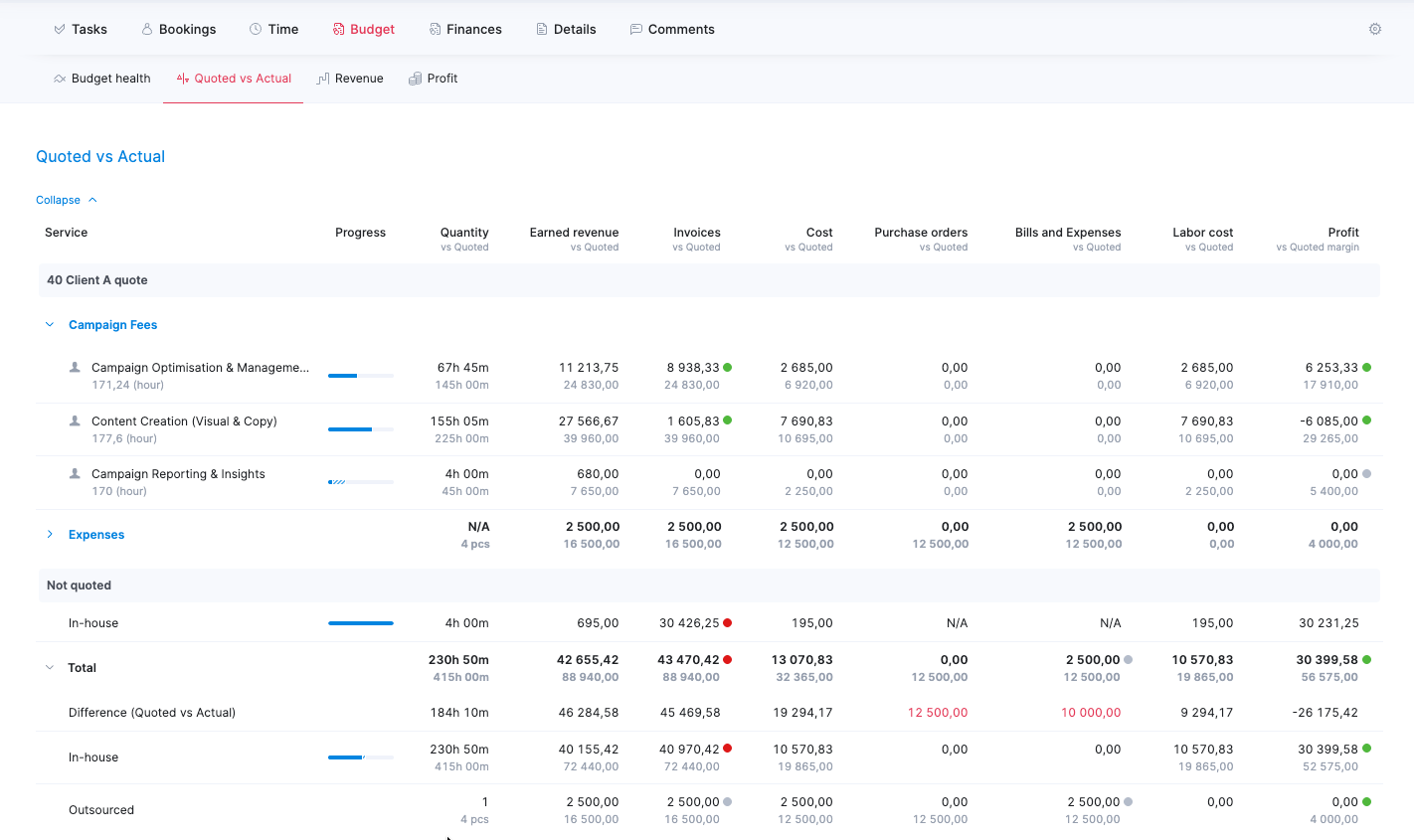The height and width of the screenshot is (840, 1414).
Task: Click the 67h 45m quantity value
Action: [x=463, y=368]
